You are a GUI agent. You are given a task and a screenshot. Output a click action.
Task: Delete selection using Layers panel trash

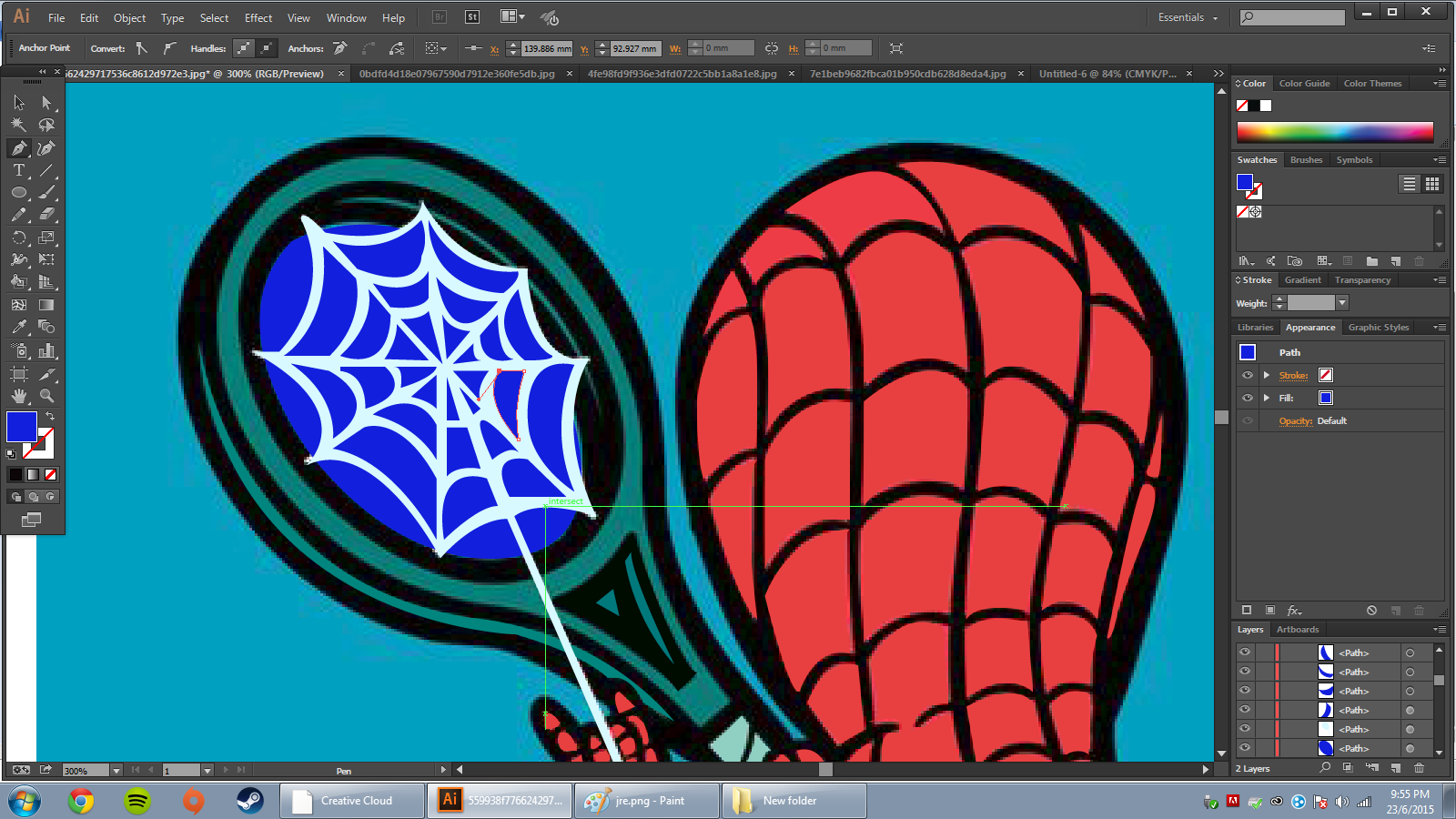coord(1419,768)
